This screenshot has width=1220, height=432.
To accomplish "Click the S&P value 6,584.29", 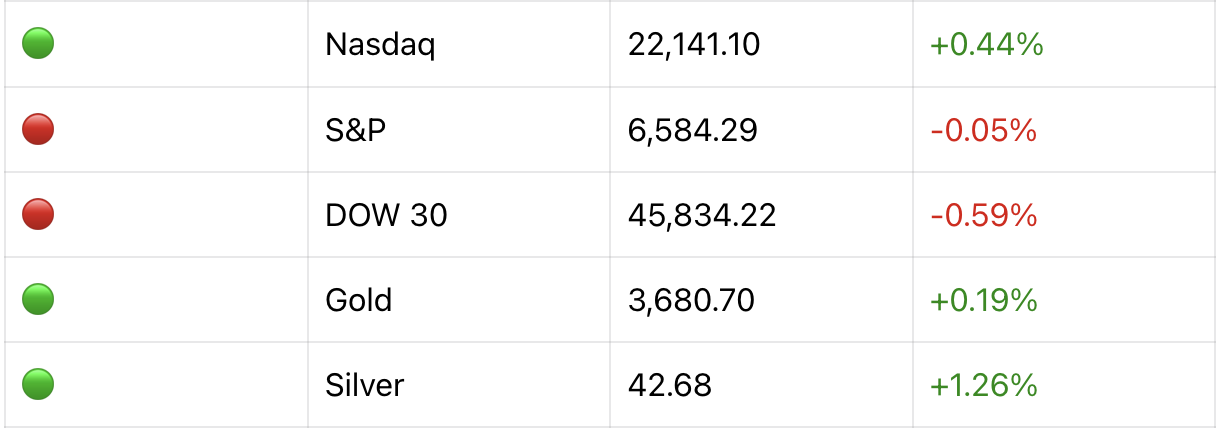I will (x=693, y=130).
